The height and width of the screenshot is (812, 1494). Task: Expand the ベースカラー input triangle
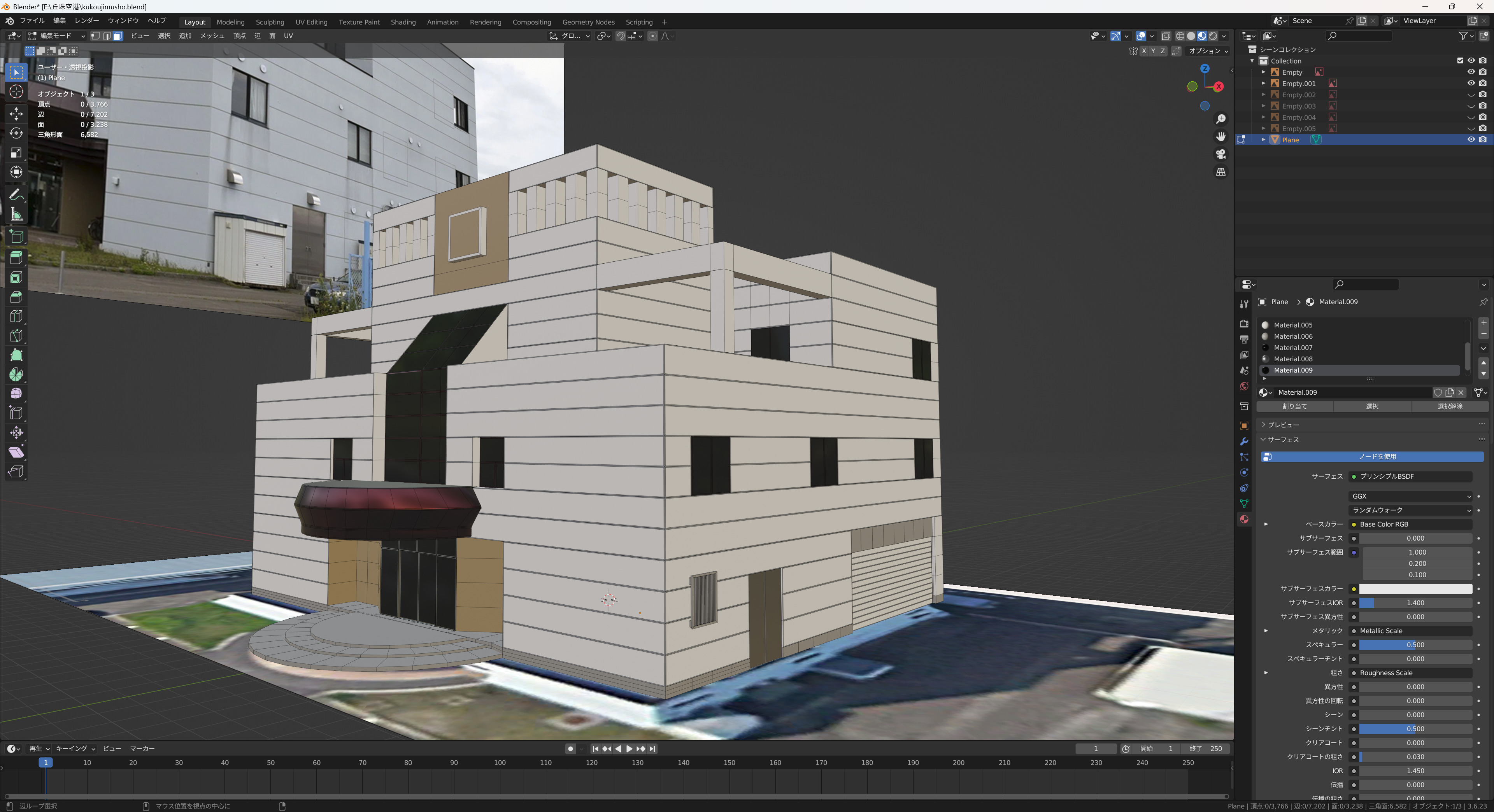1266,525
